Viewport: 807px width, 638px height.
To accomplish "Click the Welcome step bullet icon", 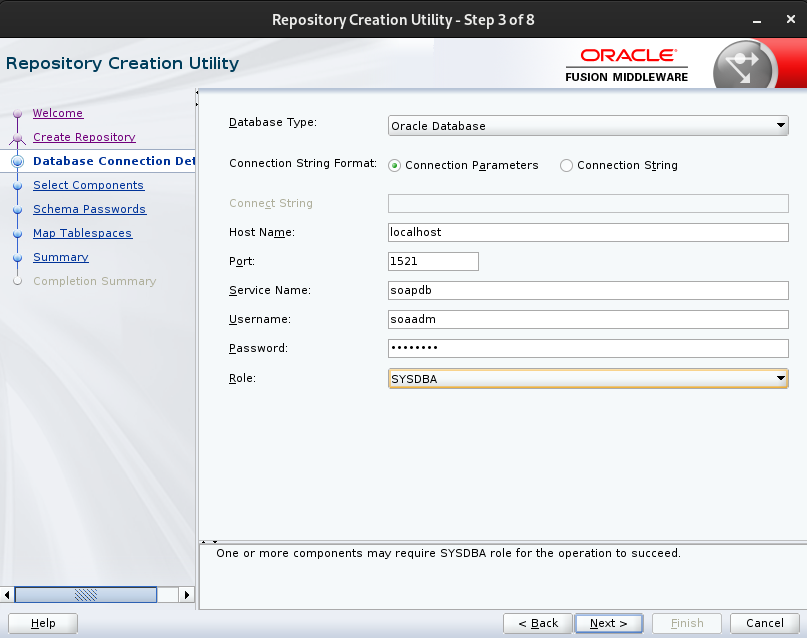I will tap(17, 113).
